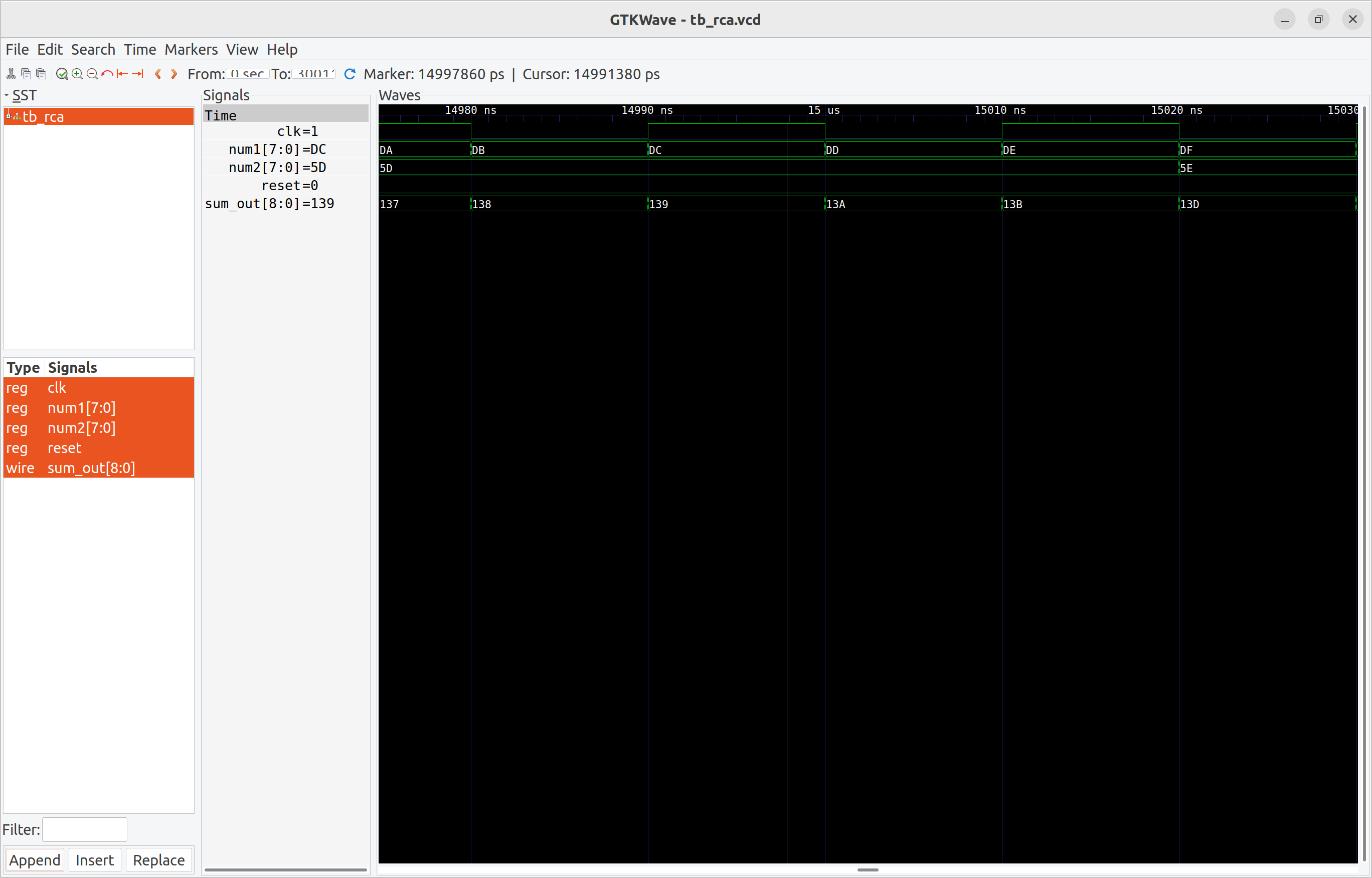Jump to start time with arrow icon
The height and width of the screenshot is (878, 1372).
click(122, 74)
